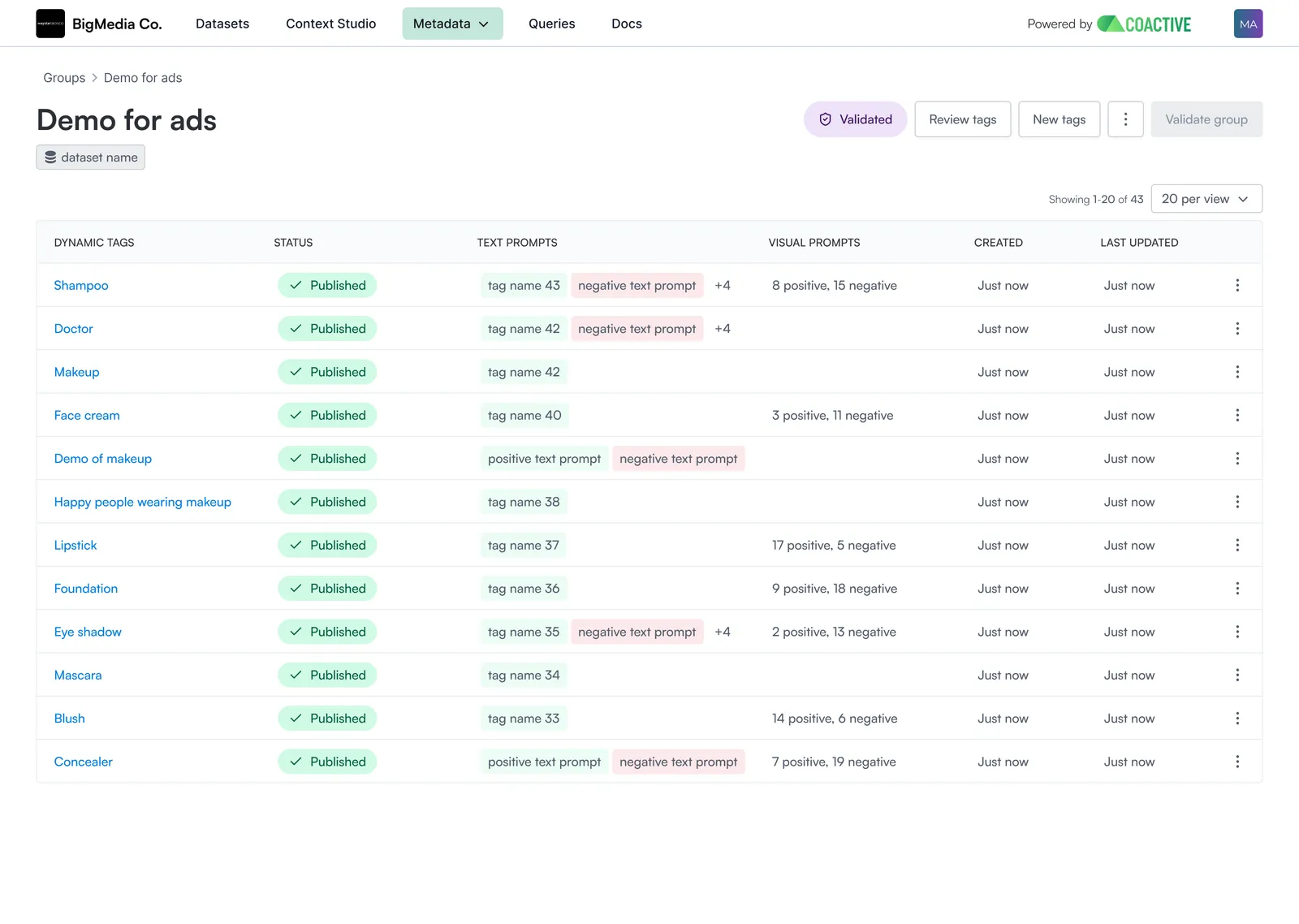Navigate to Queries

(x=551, y=24)
